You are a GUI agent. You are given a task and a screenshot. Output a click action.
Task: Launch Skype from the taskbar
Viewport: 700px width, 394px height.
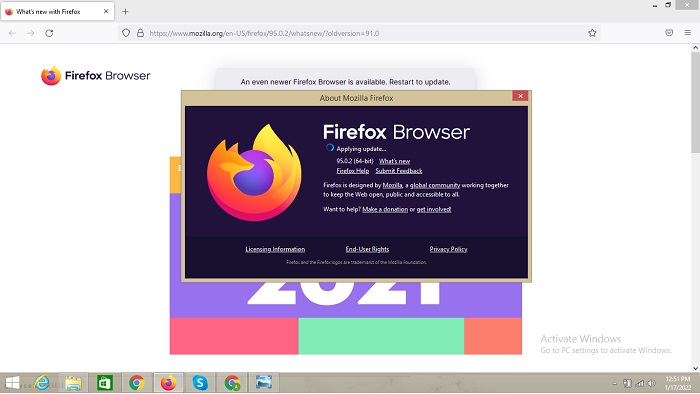pyautogui.click(x=200, y=382)
